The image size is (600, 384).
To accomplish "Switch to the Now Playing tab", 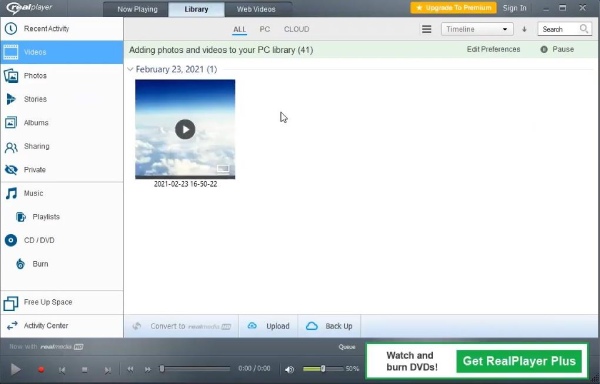I will pos(137,9).
